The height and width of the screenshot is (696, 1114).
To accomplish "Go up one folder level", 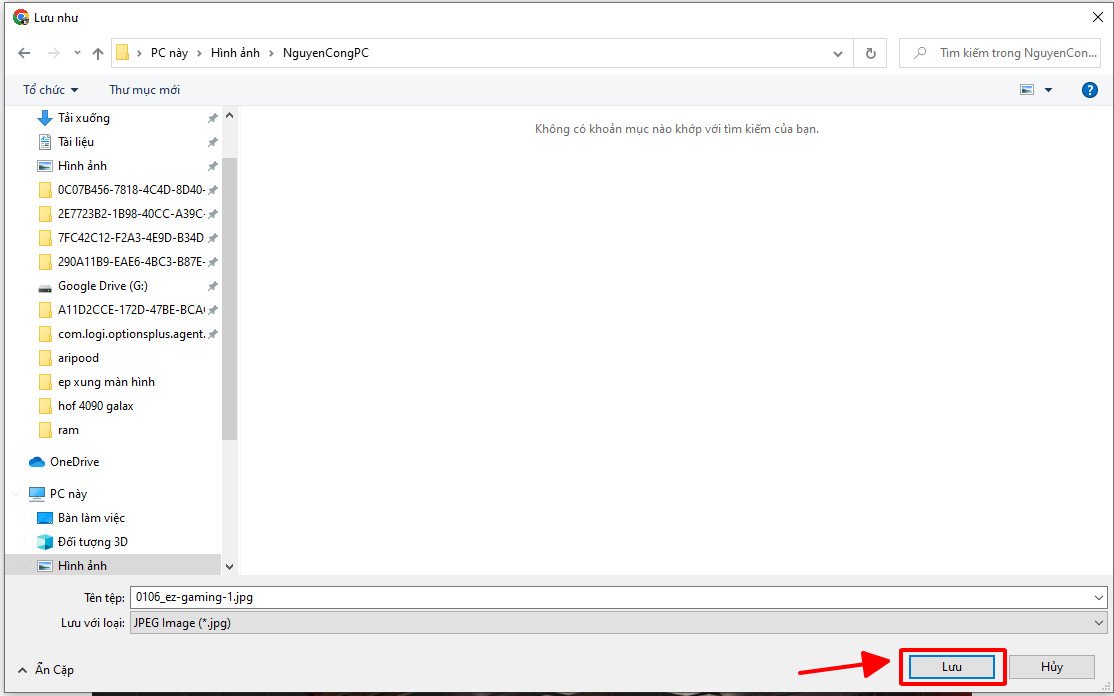I will [96, 53].
